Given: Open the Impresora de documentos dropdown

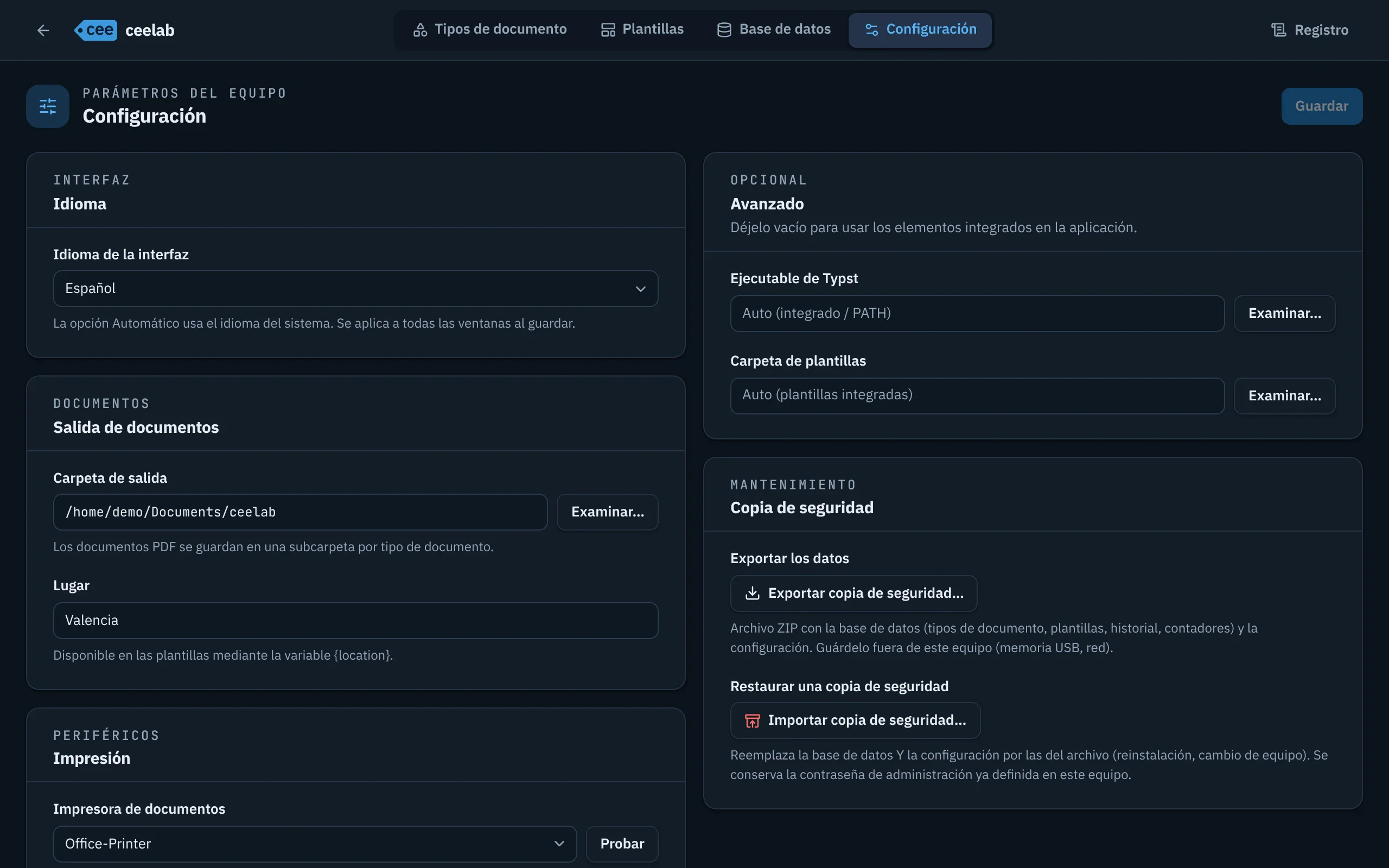Looking at the screenshot, I should pos(315,844).
